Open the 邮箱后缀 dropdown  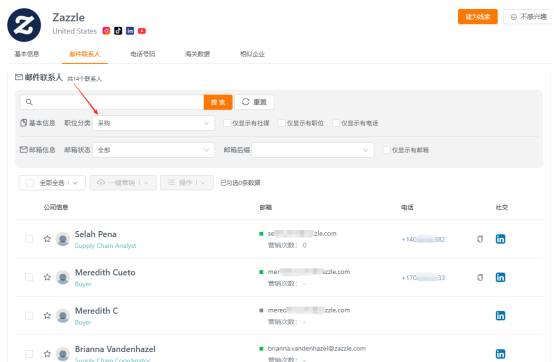click(313, 150)
